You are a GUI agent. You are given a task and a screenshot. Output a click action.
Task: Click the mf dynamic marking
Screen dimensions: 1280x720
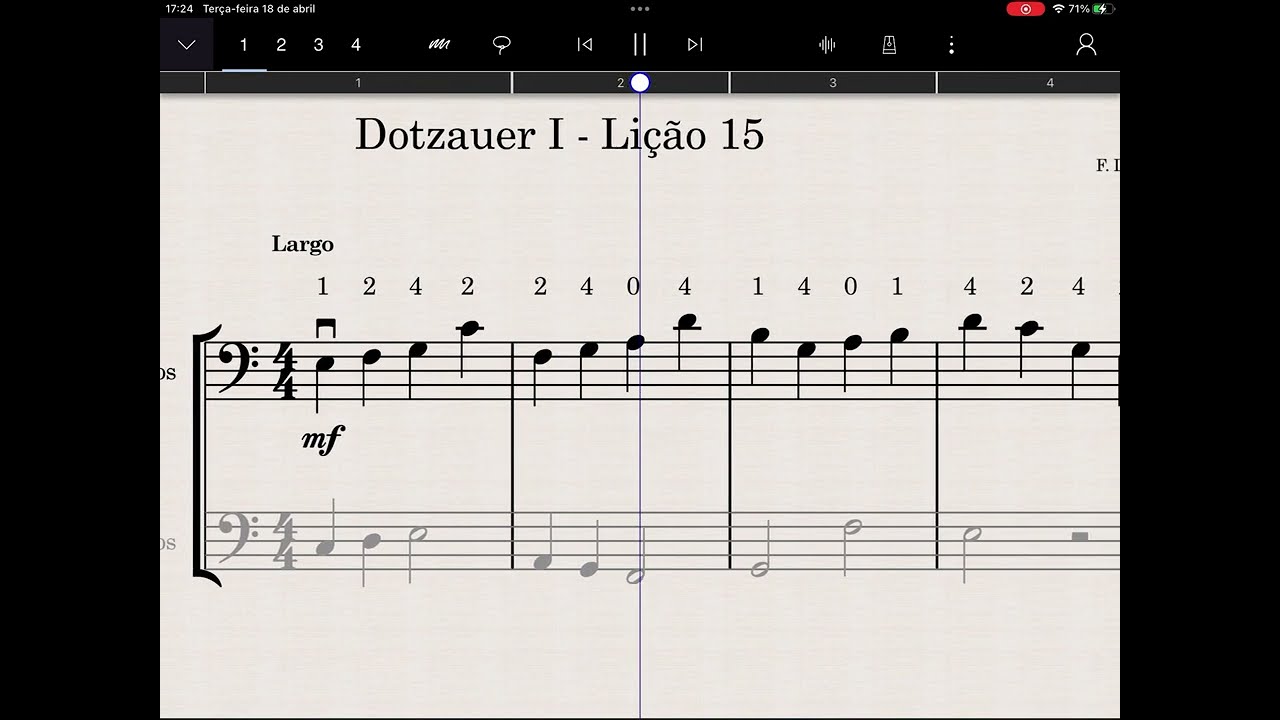coord(323,438)
